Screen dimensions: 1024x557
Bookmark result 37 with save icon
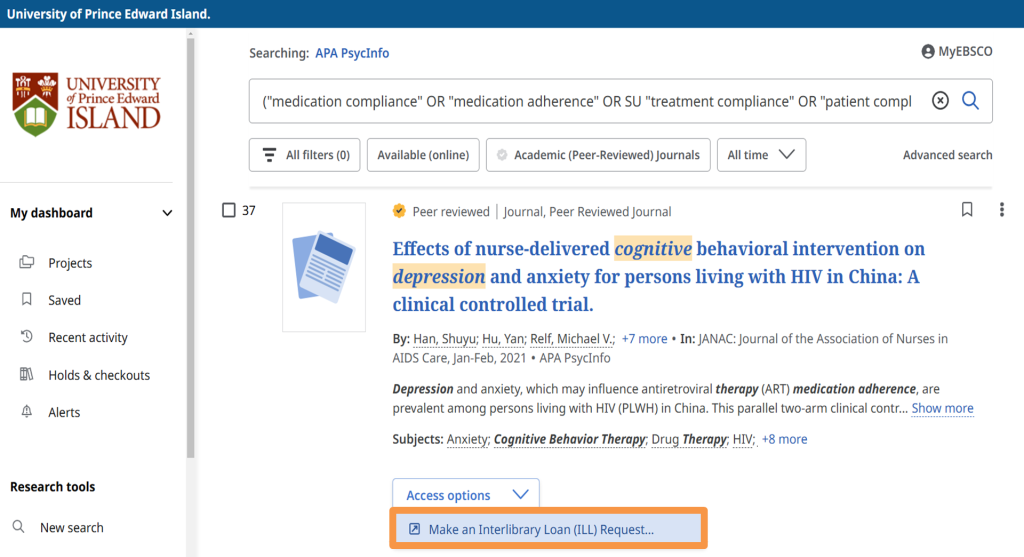point(967,210)
